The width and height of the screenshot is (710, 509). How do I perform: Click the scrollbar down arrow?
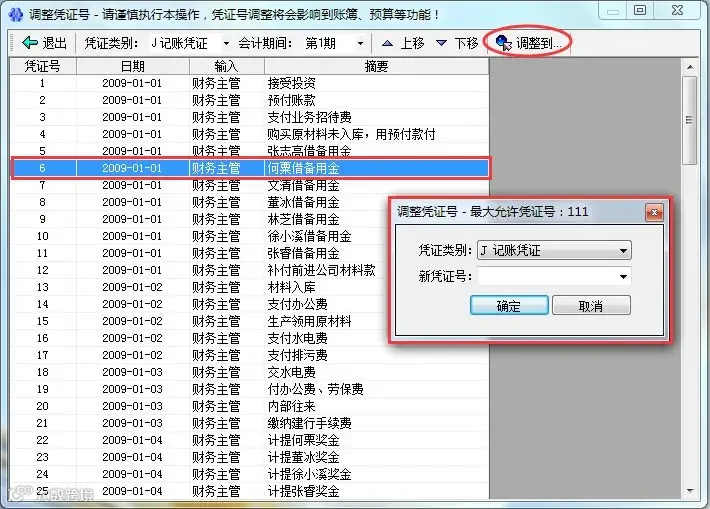690,490
